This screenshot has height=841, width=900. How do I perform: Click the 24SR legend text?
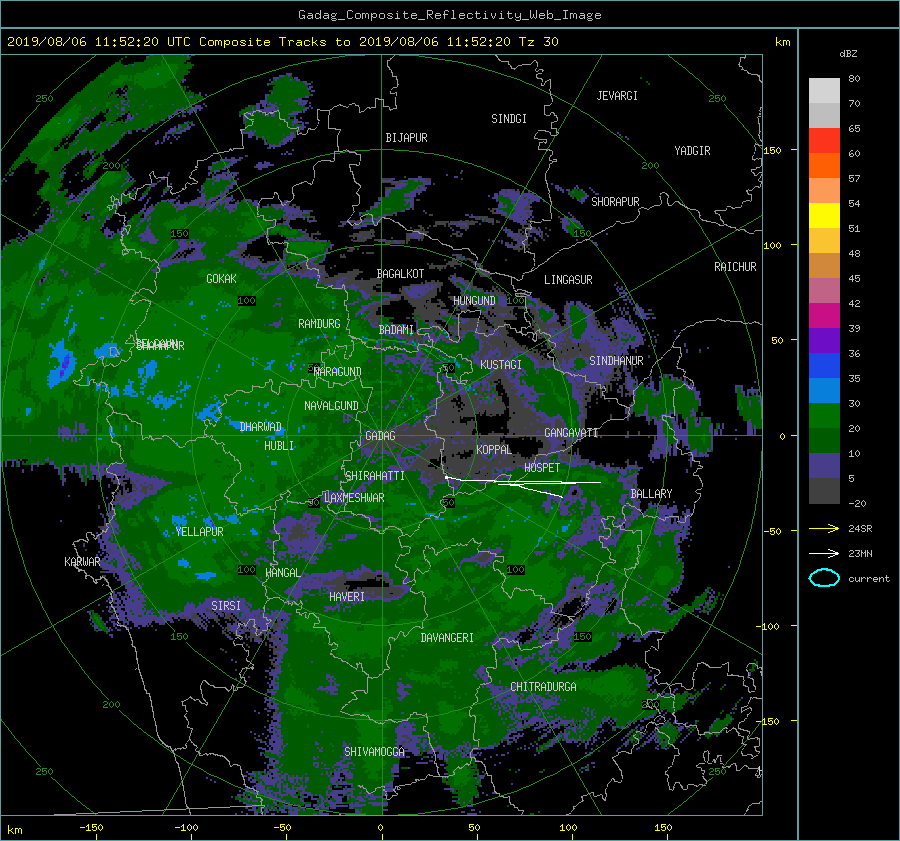point(860,528)
